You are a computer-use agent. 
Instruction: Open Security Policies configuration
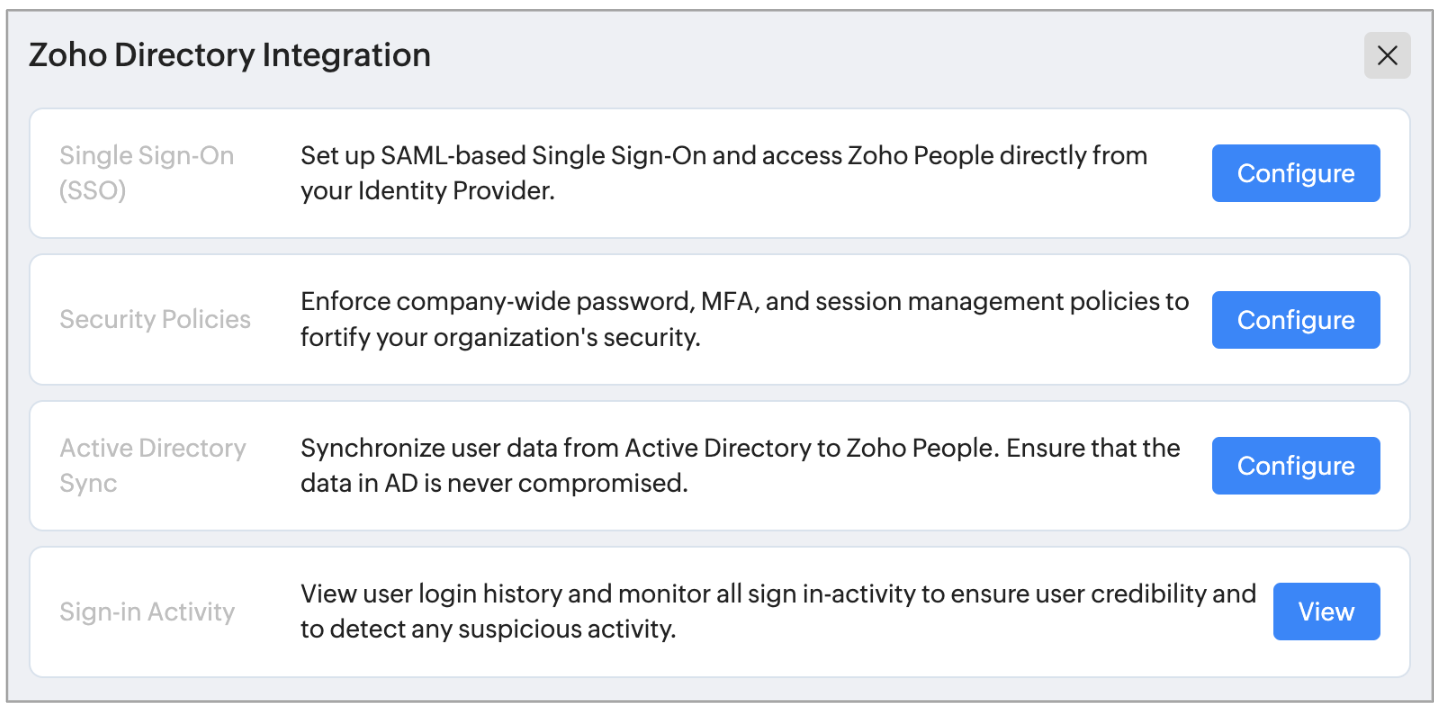(x=1295, y=320)
